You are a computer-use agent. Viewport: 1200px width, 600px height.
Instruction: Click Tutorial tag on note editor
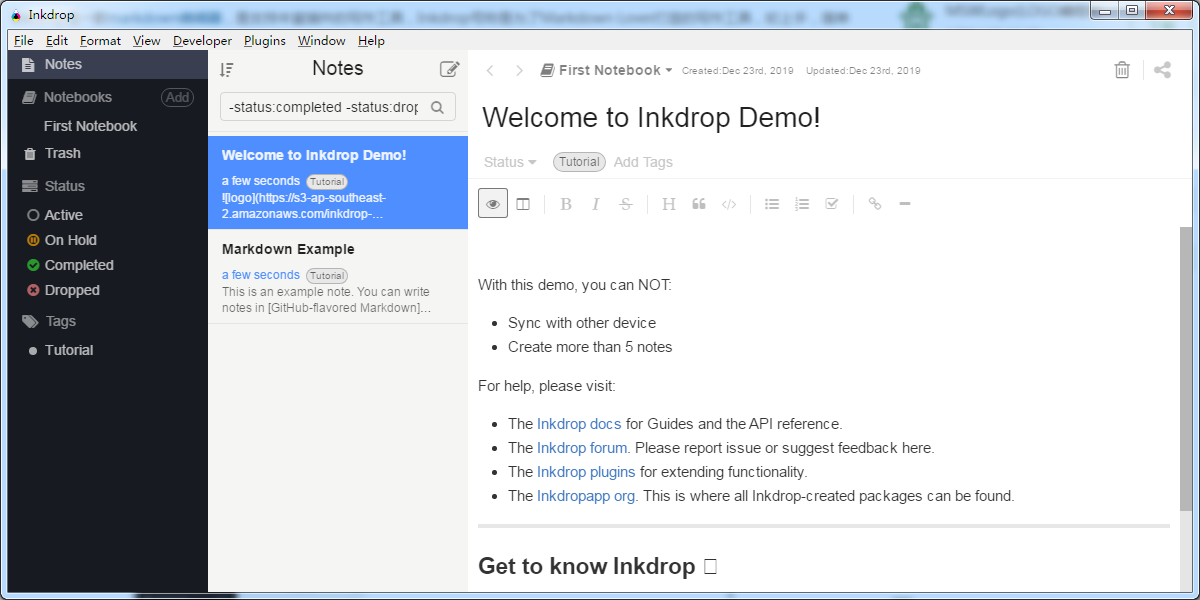tap(579, 162)
